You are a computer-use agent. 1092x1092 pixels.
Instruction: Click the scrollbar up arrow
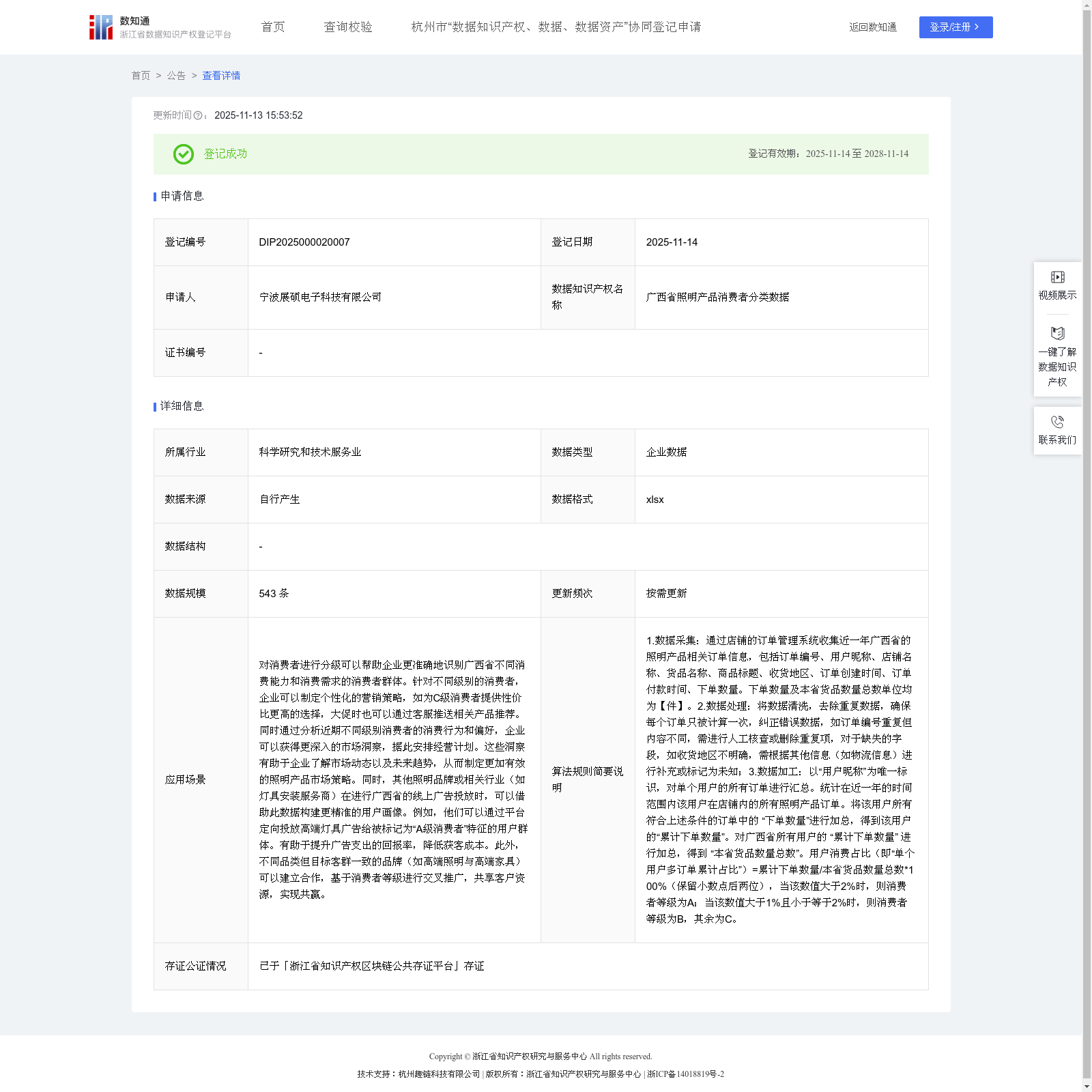click(1087, 5)
